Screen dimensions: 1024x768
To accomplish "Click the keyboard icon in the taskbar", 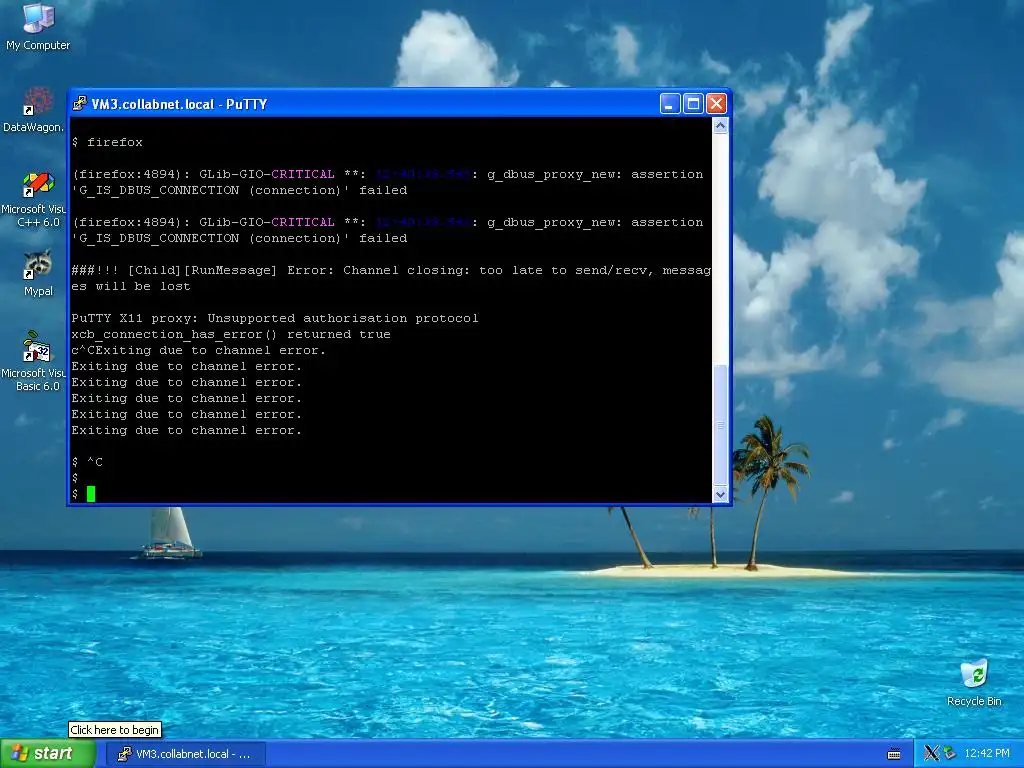I will tap(894, 754).
